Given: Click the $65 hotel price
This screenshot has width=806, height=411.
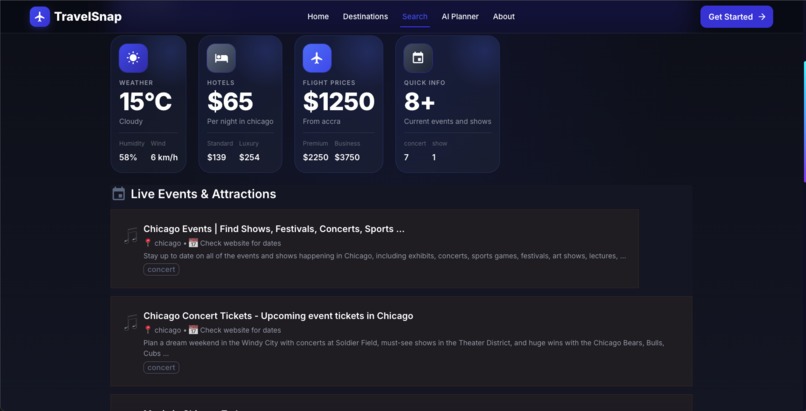Looking at the screenshot, I should pos(230,102).
